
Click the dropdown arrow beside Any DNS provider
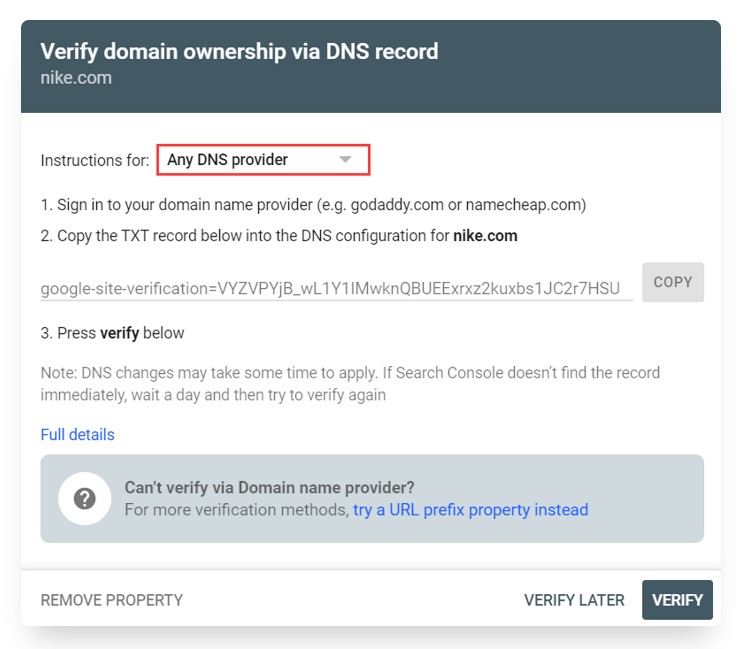pyautogui.click(x=345, y=159)
